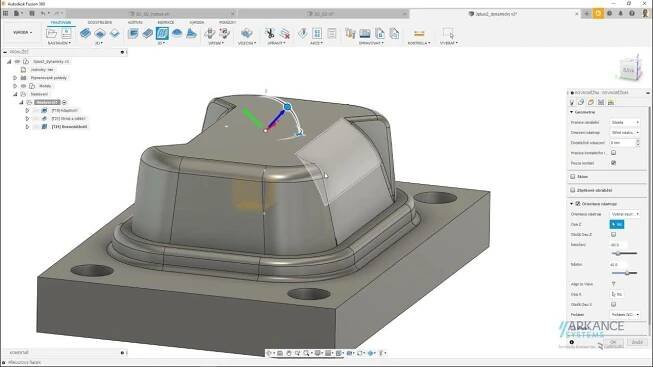This screenshot has width=653, height=367.
Task: Click the highlighted 3D parallel strategy icon
Action: (162, 33)
